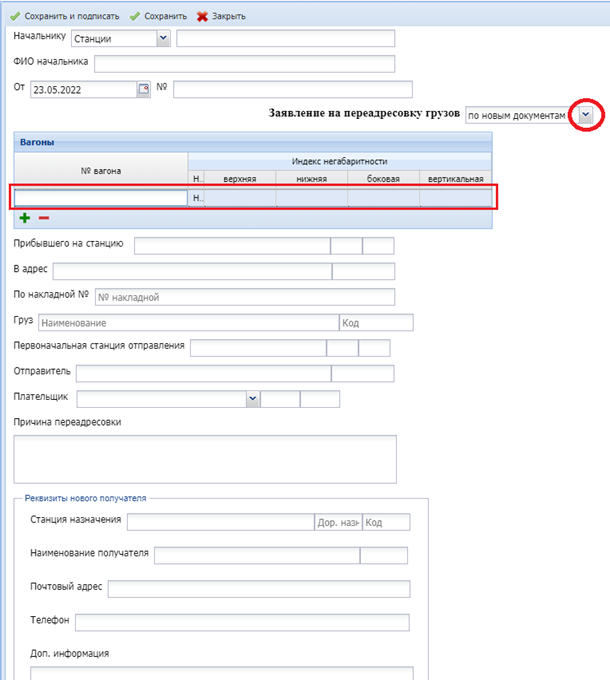Viewport: 610px width, 680px height.
Task: Click the Отправитель name field
Action: (x=204, y=373)
